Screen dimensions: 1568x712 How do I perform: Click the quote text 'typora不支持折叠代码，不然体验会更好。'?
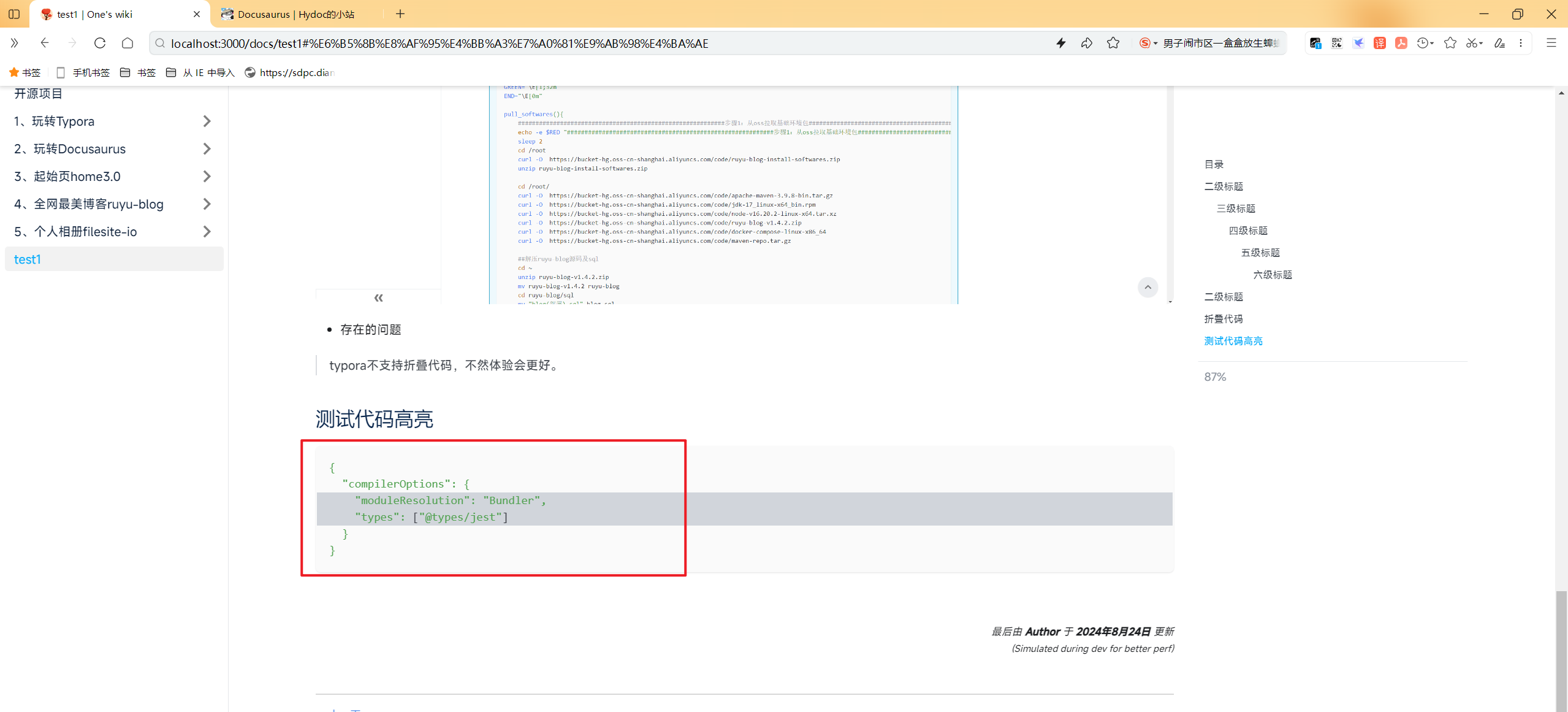click(x=446, y=366)
